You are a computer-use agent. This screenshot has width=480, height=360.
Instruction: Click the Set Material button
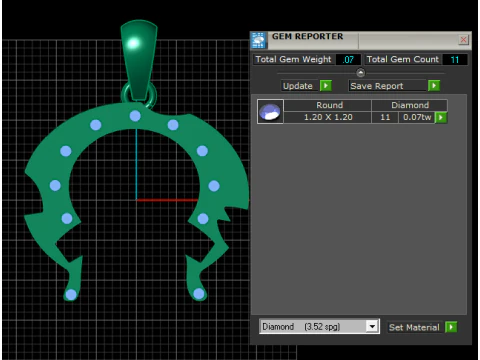coord(414,327)
